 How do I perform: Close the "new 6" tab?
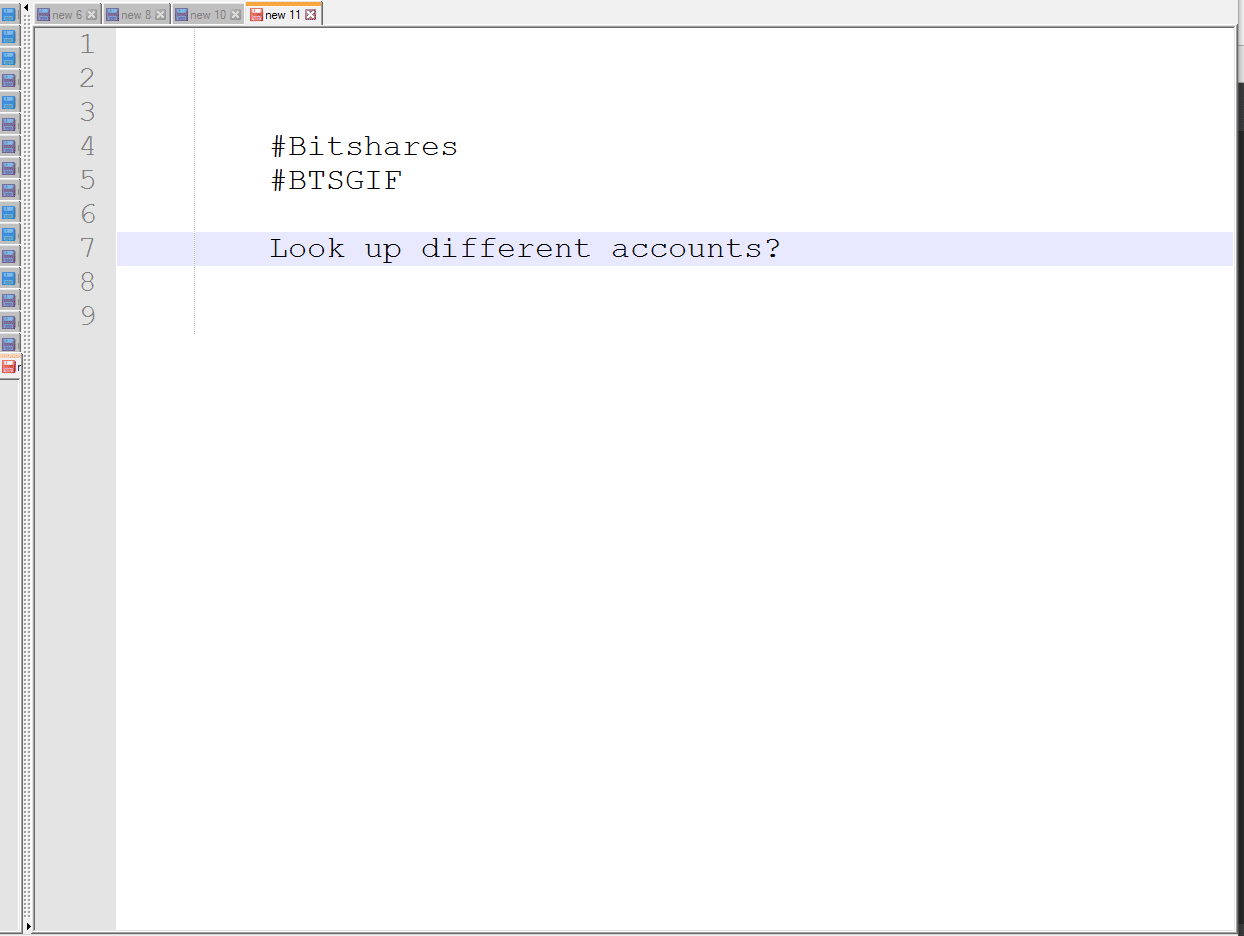tap(92, 15)
